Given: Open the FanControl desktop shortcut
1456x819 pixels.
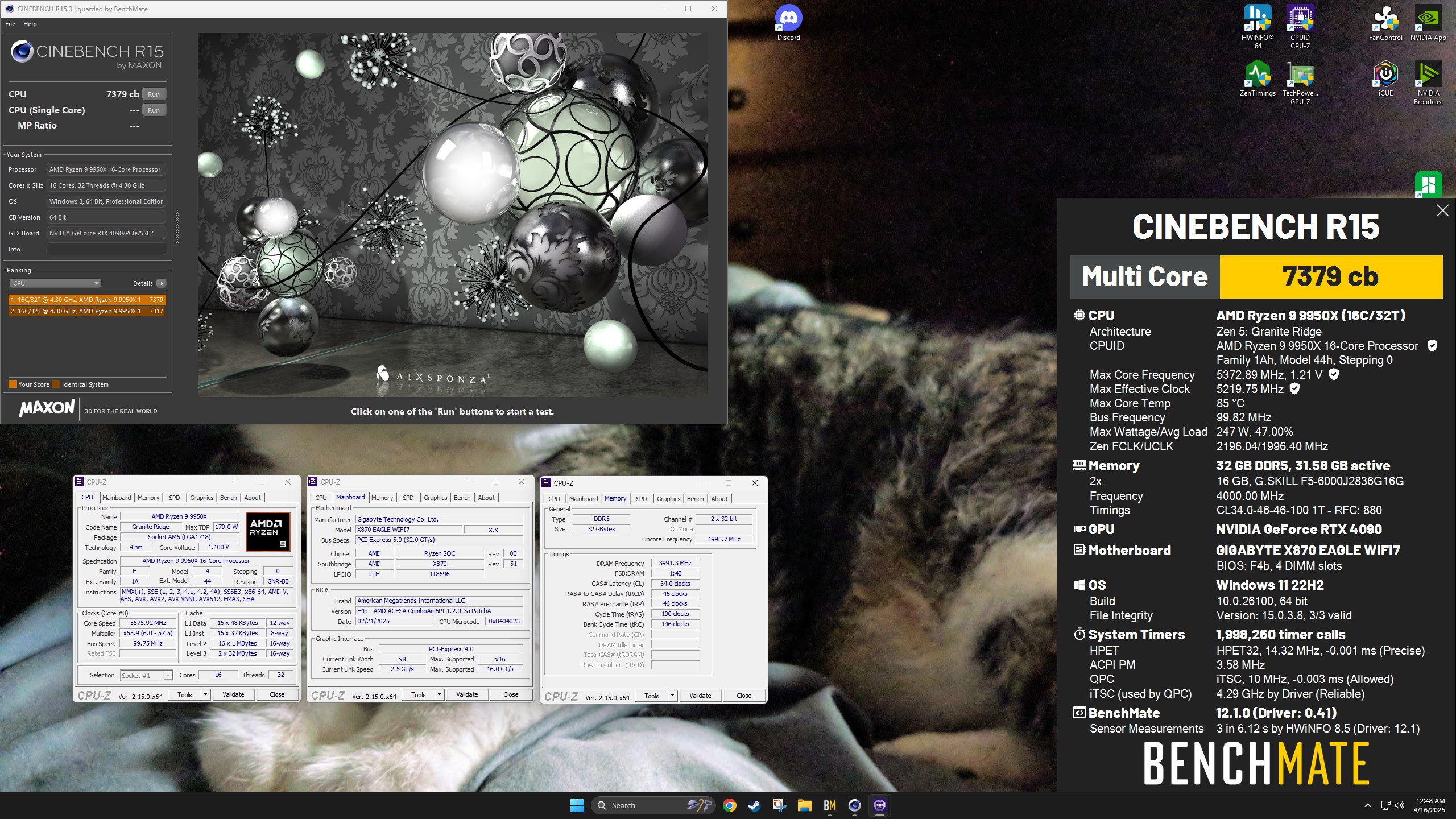Looking at the screenshot, I should tap(1385, 23).
